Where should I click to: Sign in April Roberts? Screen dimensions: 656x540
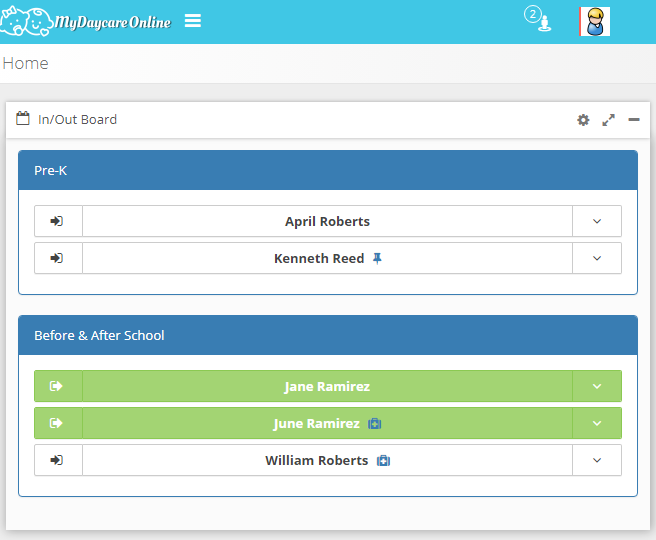click(x=58, y=222)
